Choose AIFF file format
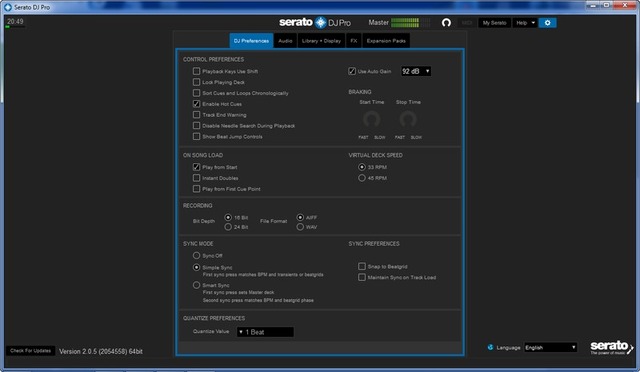640x372 pixels. [300, 217]
